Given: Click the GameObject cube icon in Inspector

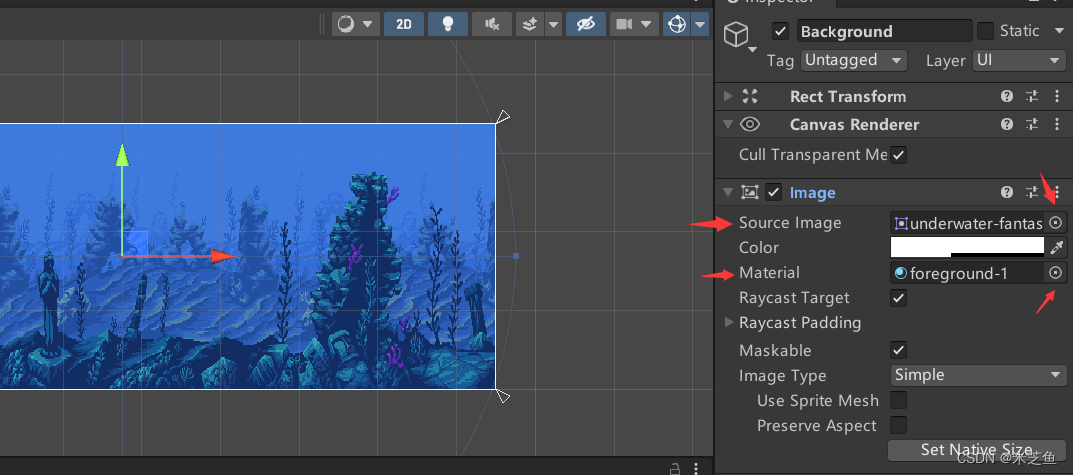Looking at the screenshot, I should point(736,34).
